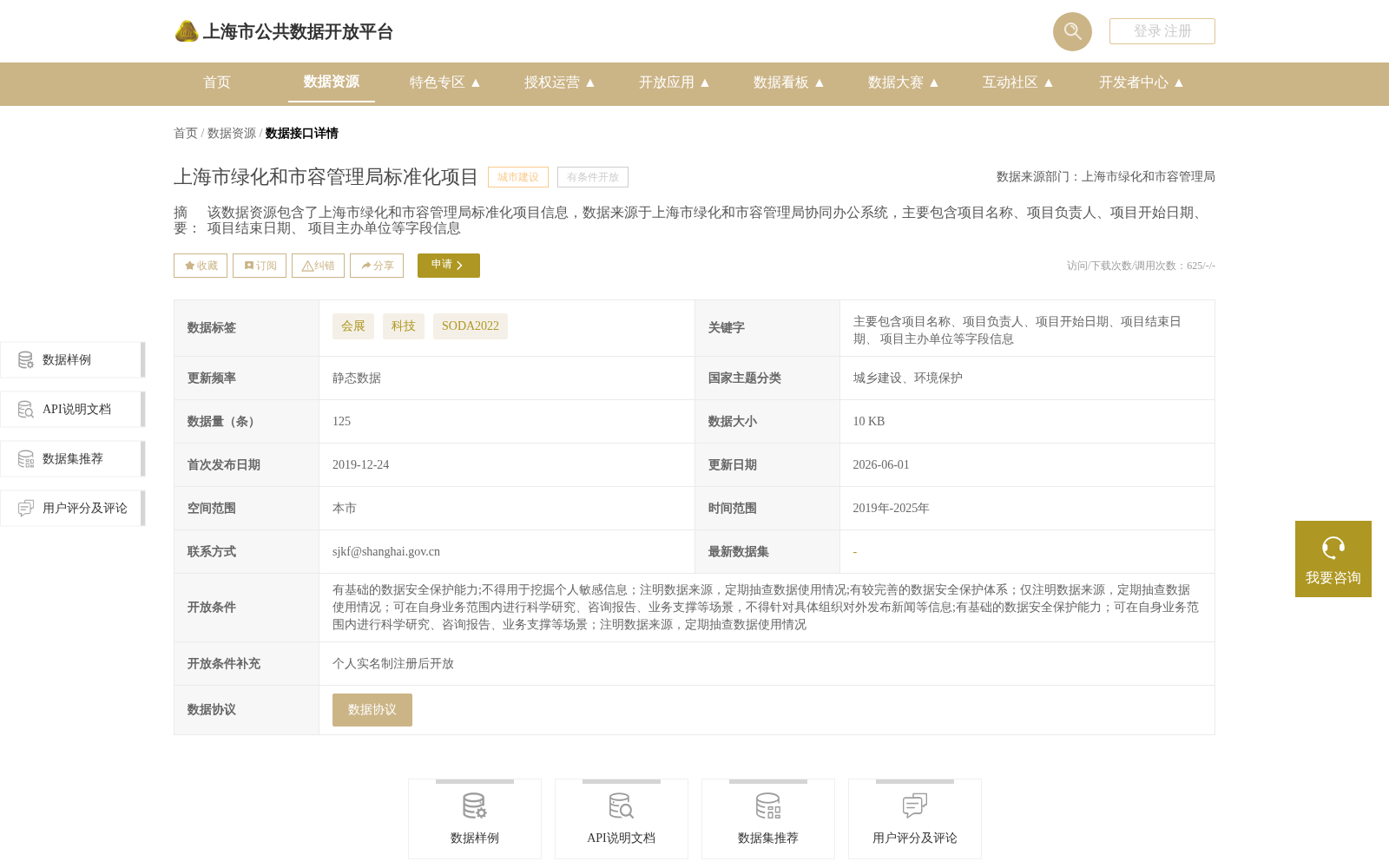
Task: Expand the 开放应用 menu
Action: coord(675,82)
